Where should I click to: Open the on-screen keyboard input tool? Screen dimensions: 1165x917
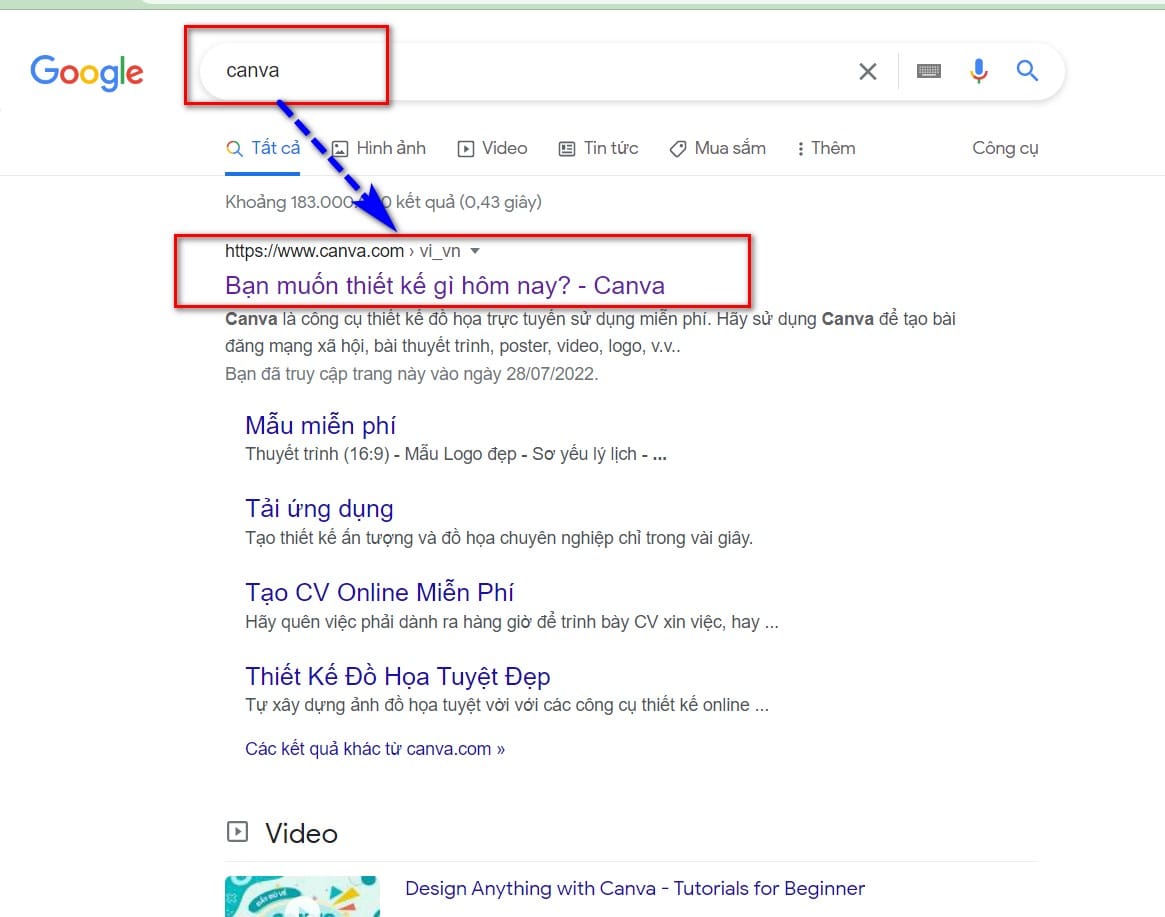pyautogui.click(x=929, y=71)
